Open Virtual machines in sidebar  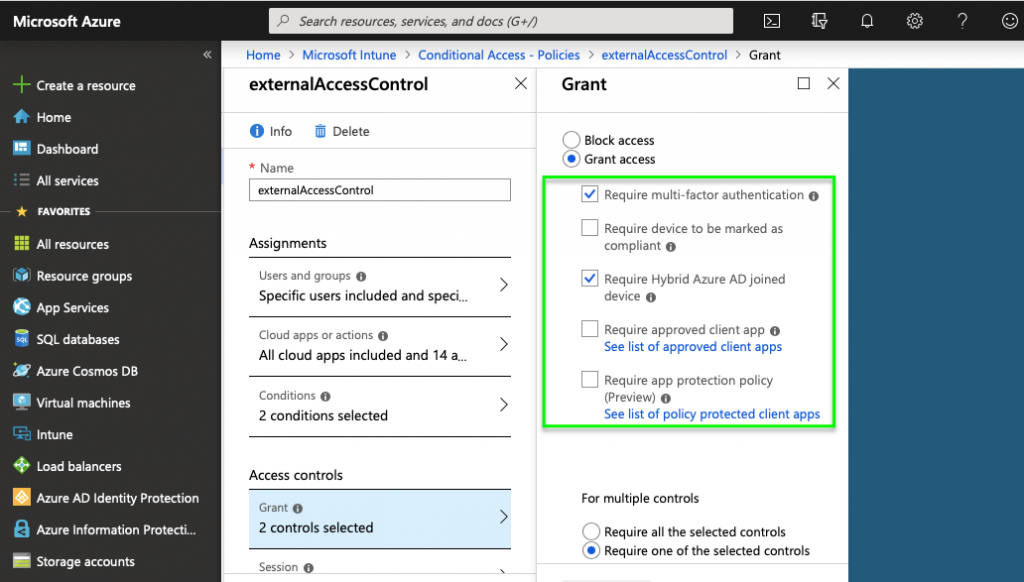(83, 403)
